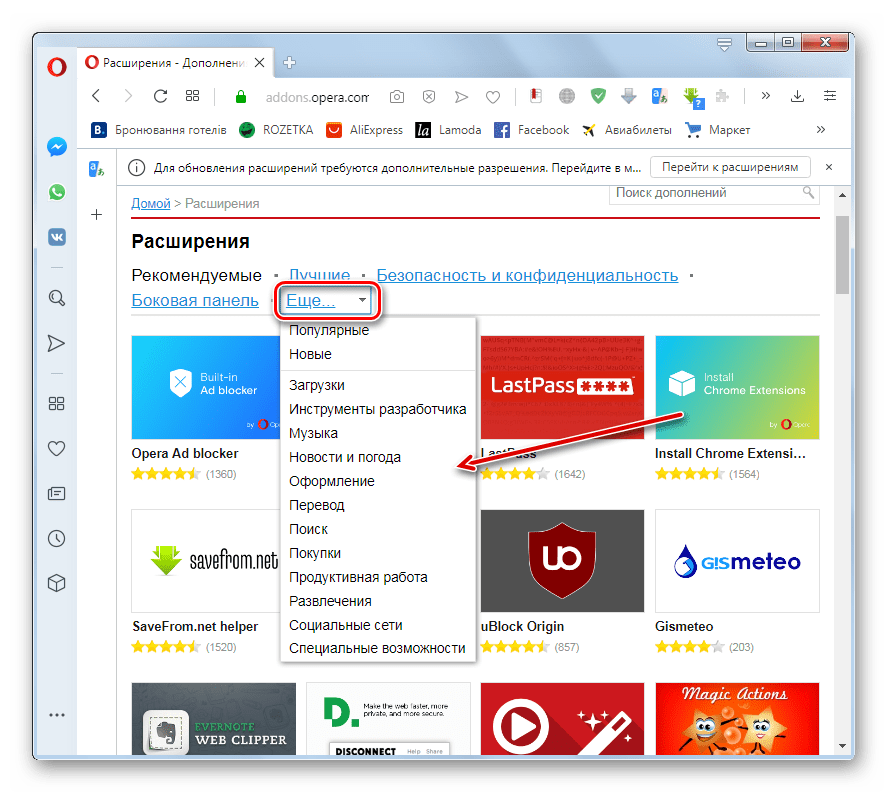Screen dimensions: 888x793
Task: Open sidebar settings three dots
Action: tap(57, 715)
